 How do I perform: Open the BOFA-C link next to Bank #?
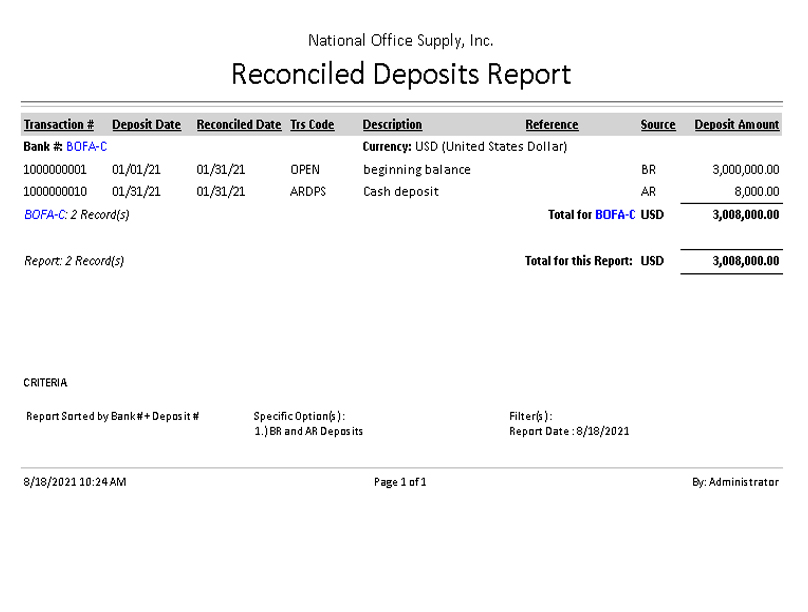click(87, 147)
